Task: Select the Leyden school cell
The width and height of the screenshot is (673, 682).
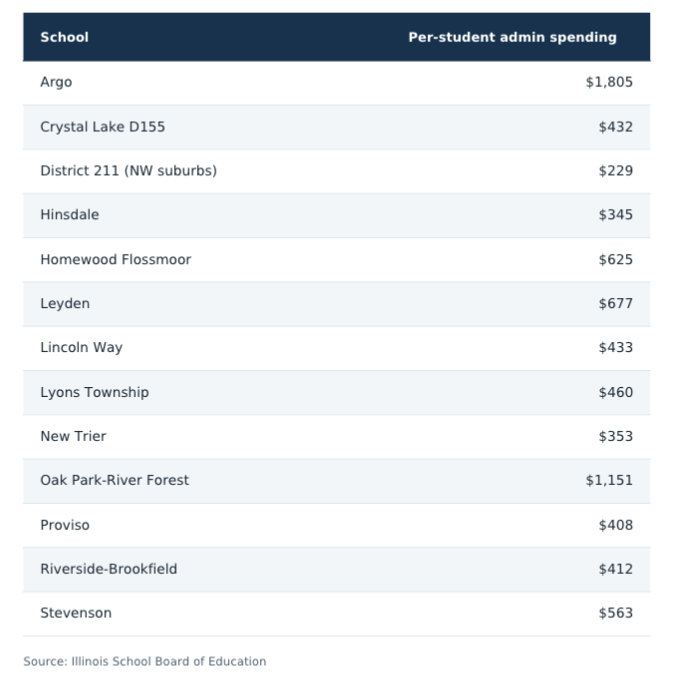Action: (x=65, y=304)
